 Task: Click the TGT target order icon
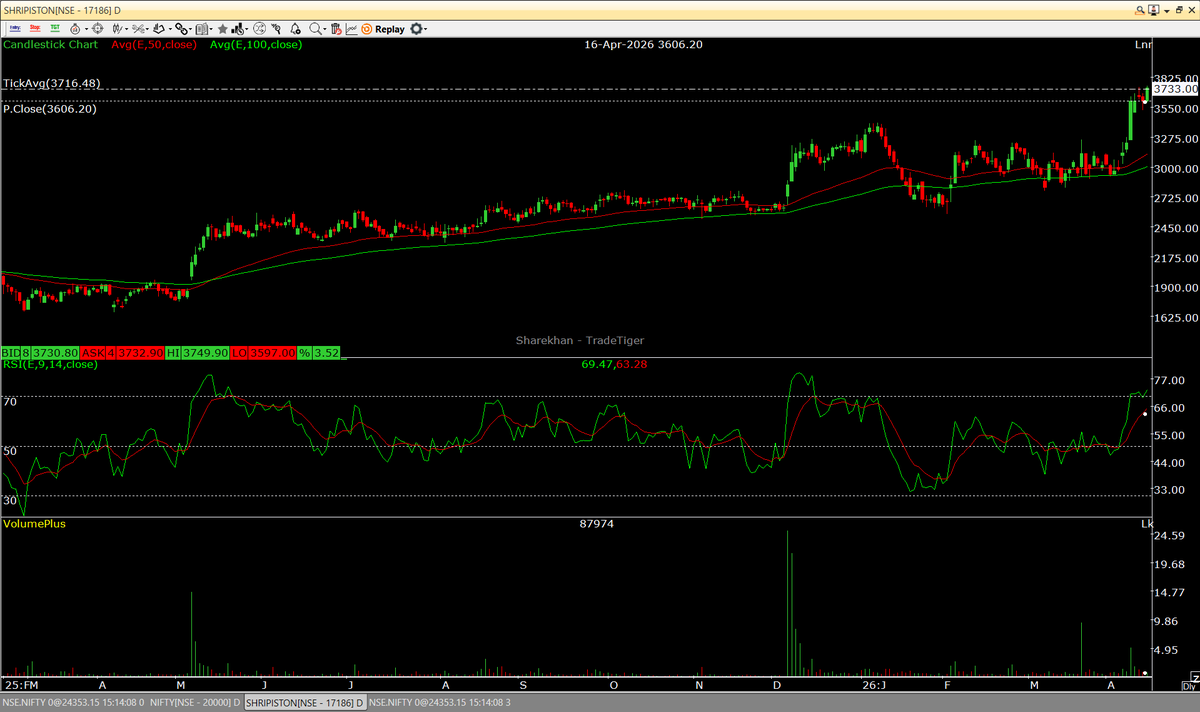[x=55, y=29]
